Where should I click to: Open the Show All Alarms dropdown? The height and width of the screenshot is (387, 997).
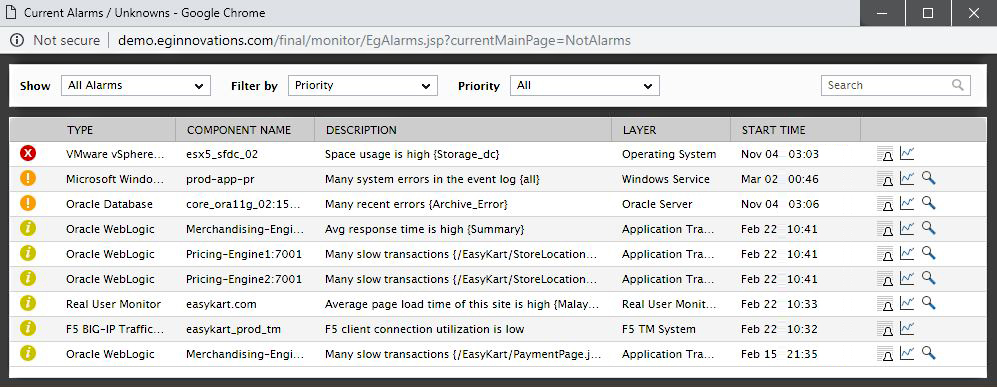click(x=136, y=85)
